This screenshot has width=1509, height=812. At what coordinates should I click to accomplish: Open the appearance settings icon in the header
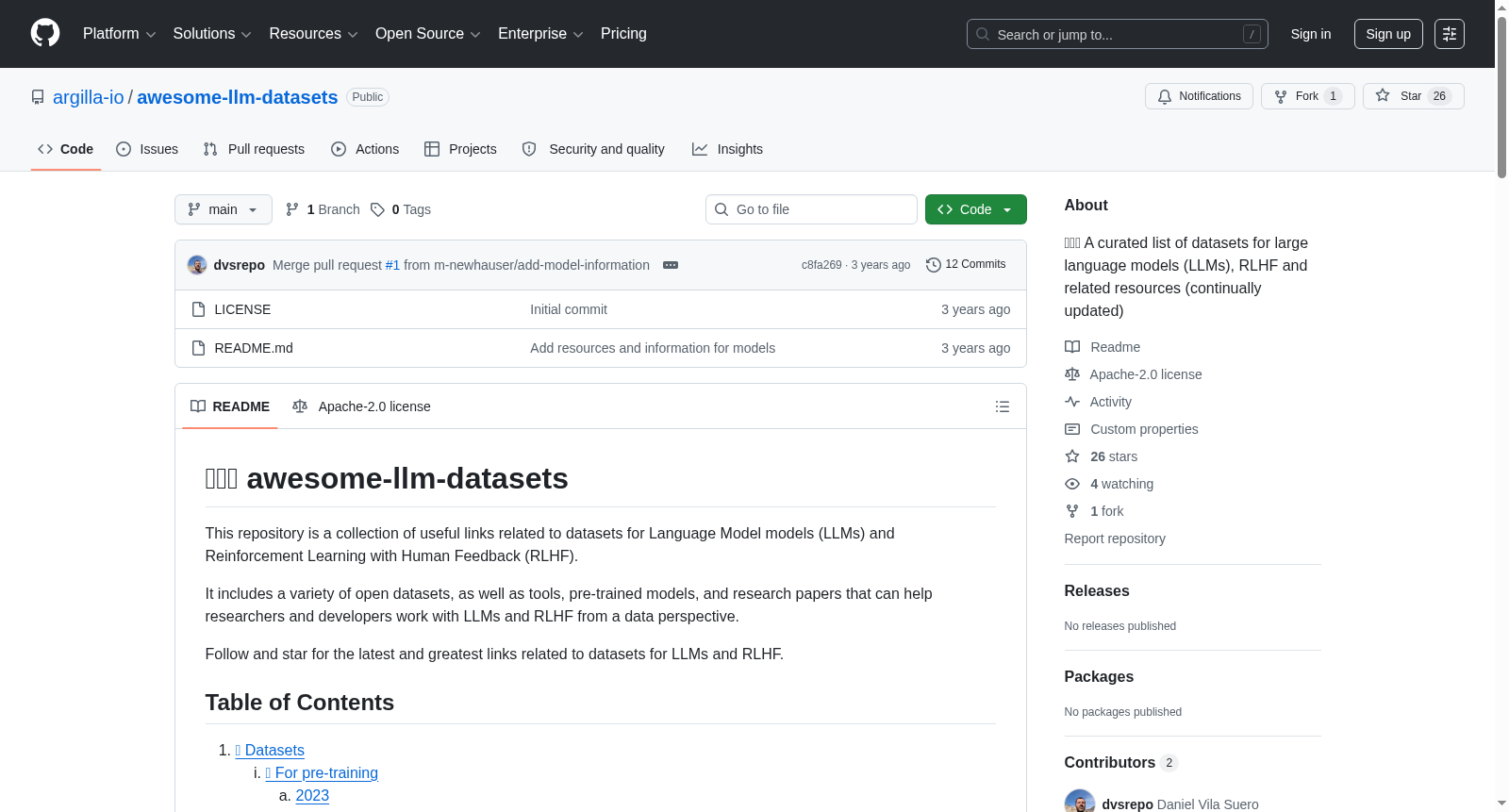click(1450, 34)
